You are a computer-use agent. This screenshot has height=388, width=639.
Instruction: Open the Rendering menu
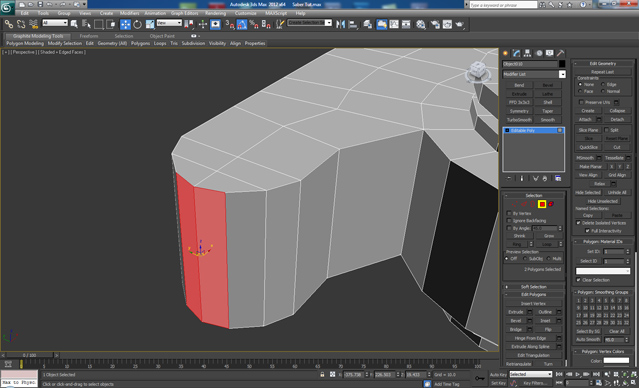coord(216,13)
